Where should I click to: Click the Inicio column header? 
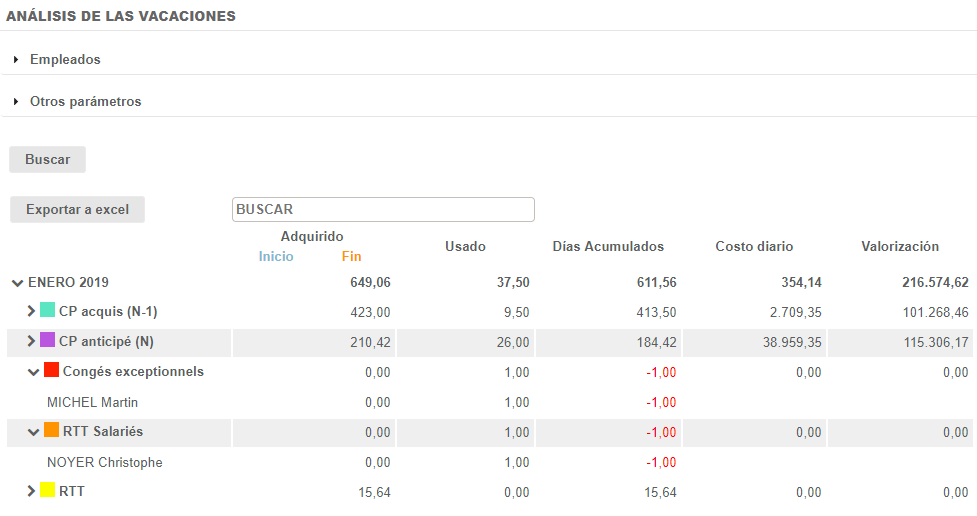pyautogui.click(x=276, y=256)
